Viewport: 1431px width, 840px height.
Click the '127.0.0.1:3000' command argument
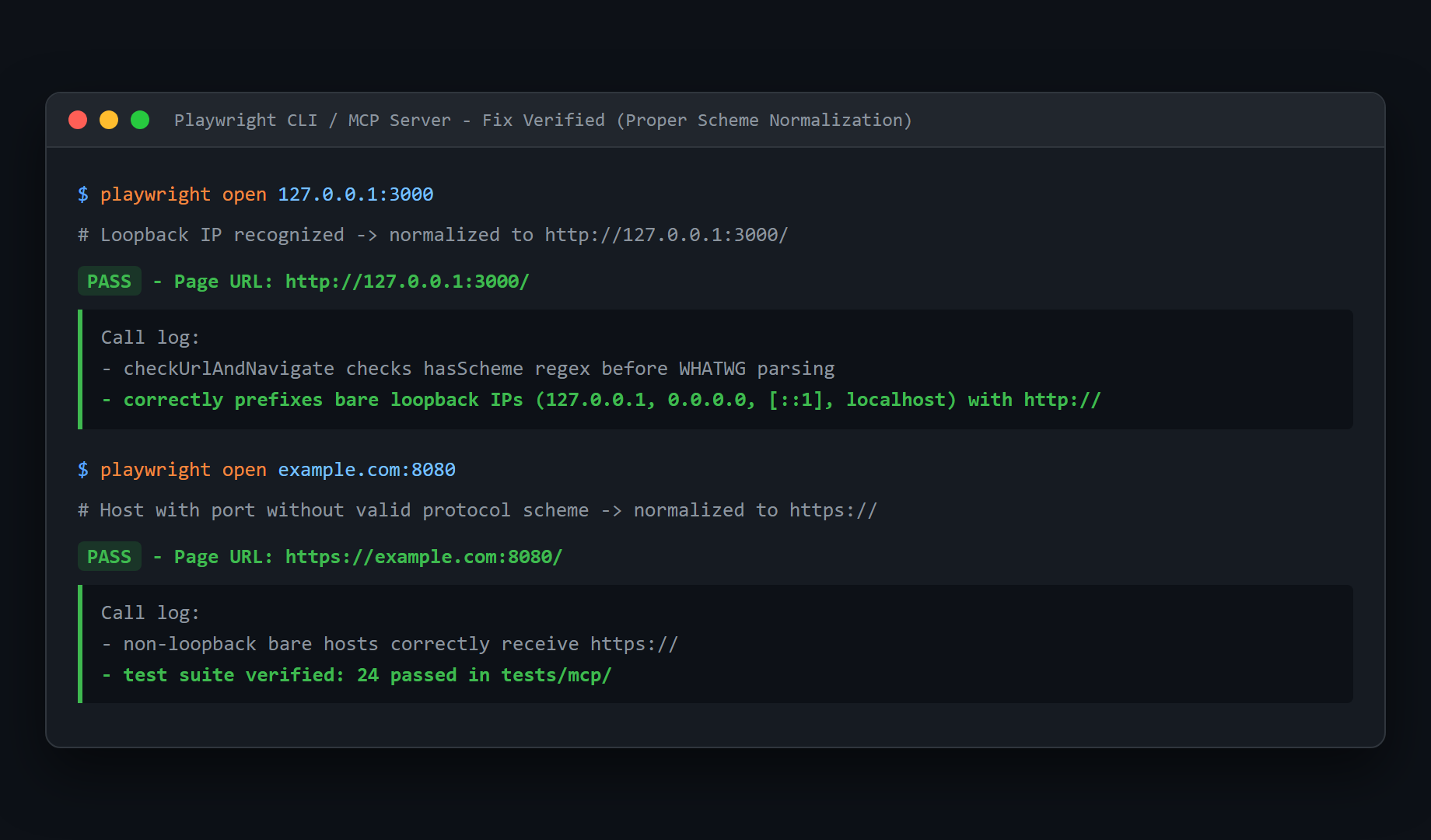tap(355, 194)
